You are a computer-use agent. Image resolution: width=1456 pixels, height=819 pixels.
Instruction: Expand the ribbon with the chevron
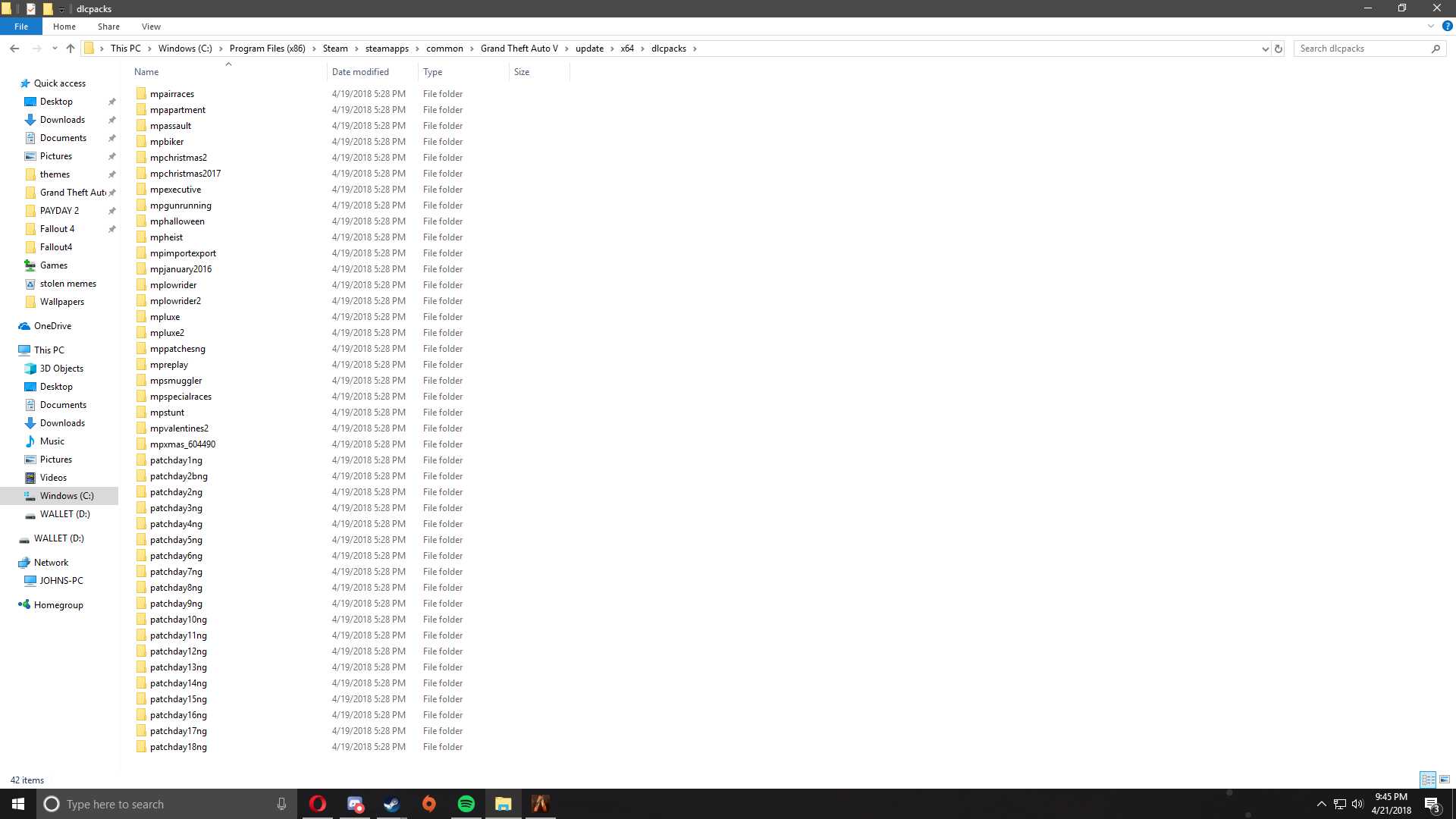[x=1431, y=26]
